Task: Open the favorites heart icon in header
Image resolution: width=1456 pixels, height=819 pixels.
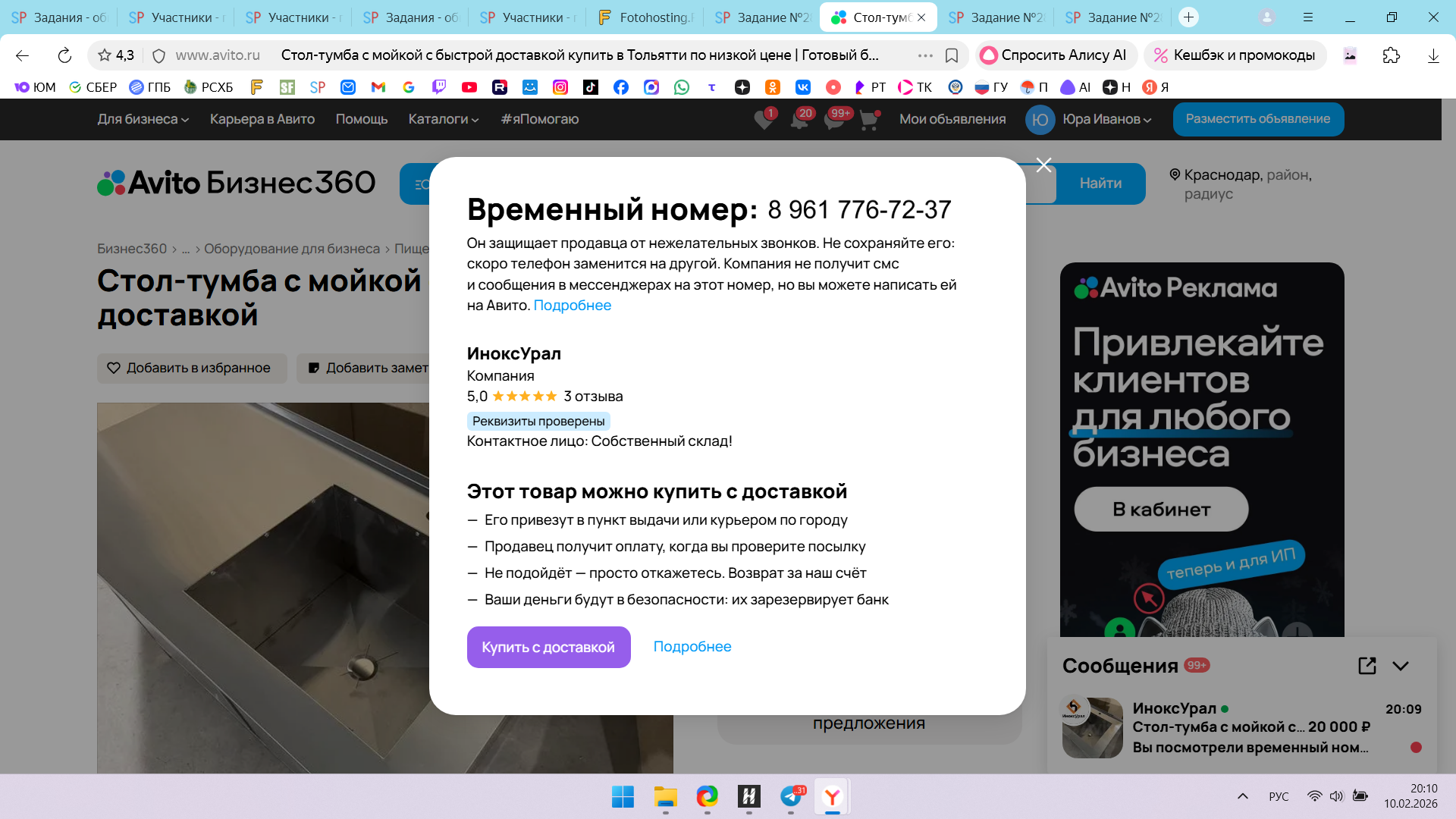Action: 764,120
